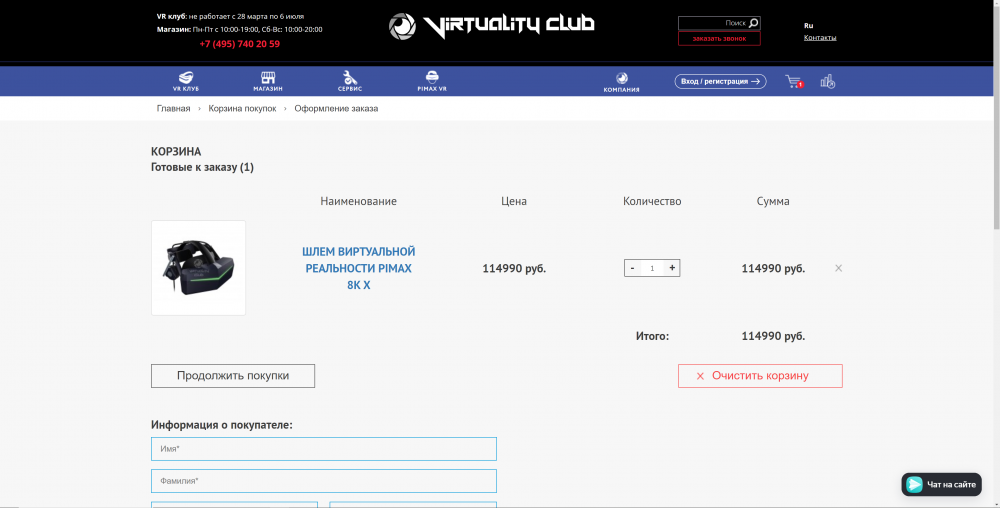Click the Pimax headset product thumbnail

click(x=198, y=268)
